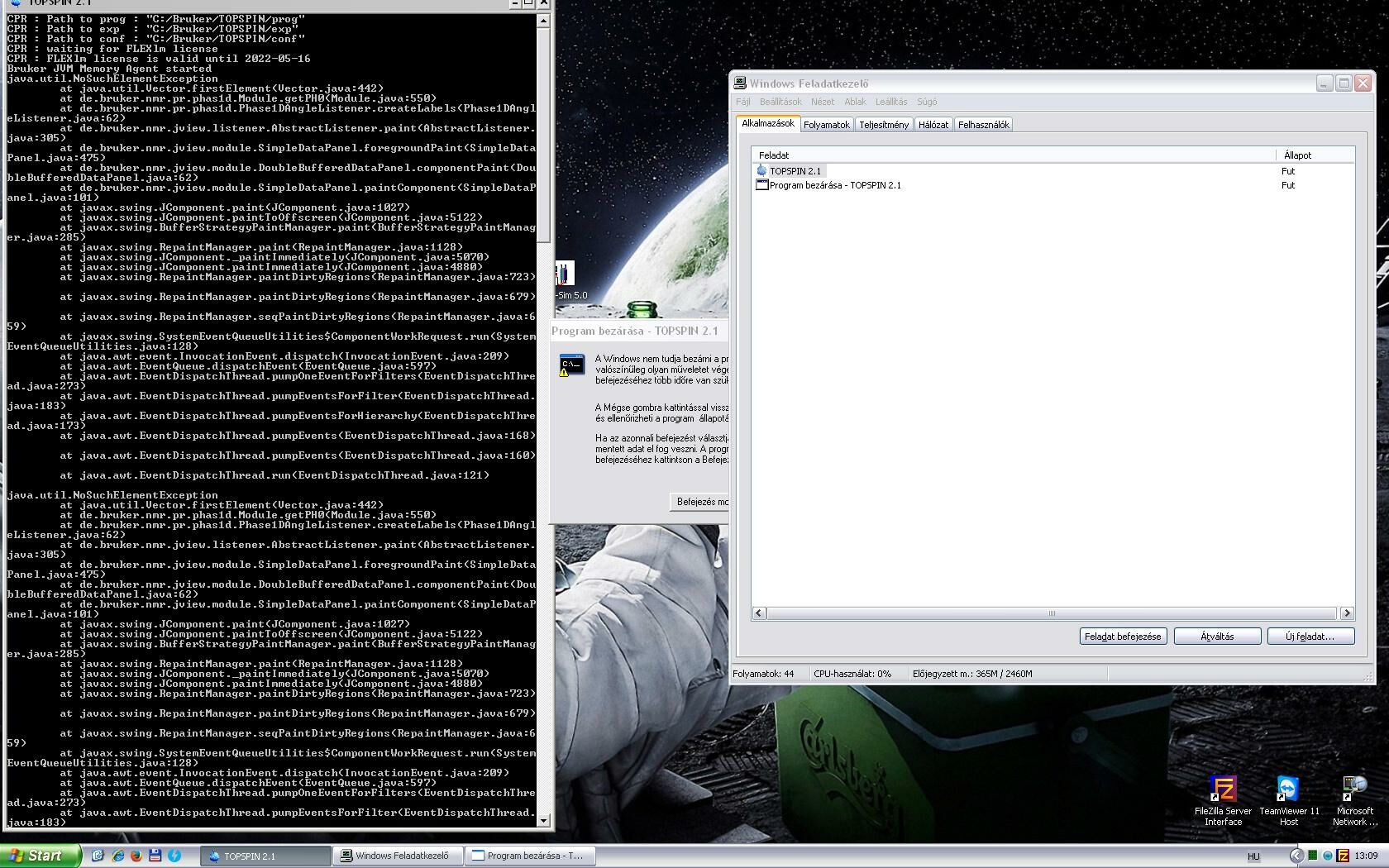Sort by the Feladat column header

(x=1014, y=155)
